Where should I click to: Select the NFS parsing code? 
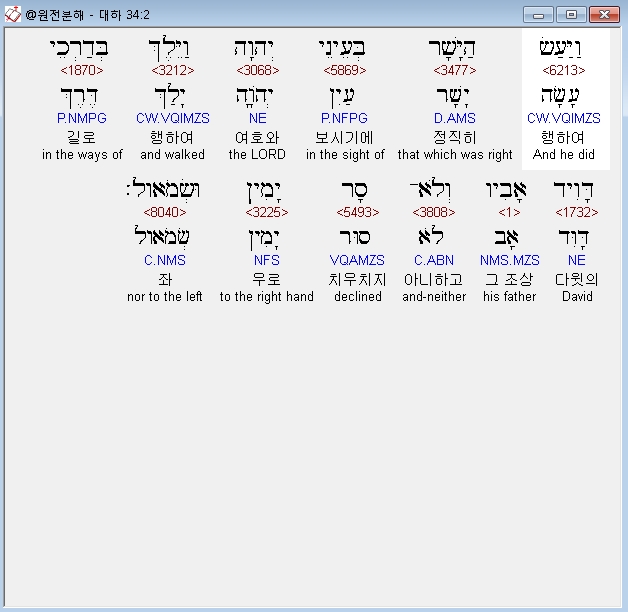[x=267, y=260]
